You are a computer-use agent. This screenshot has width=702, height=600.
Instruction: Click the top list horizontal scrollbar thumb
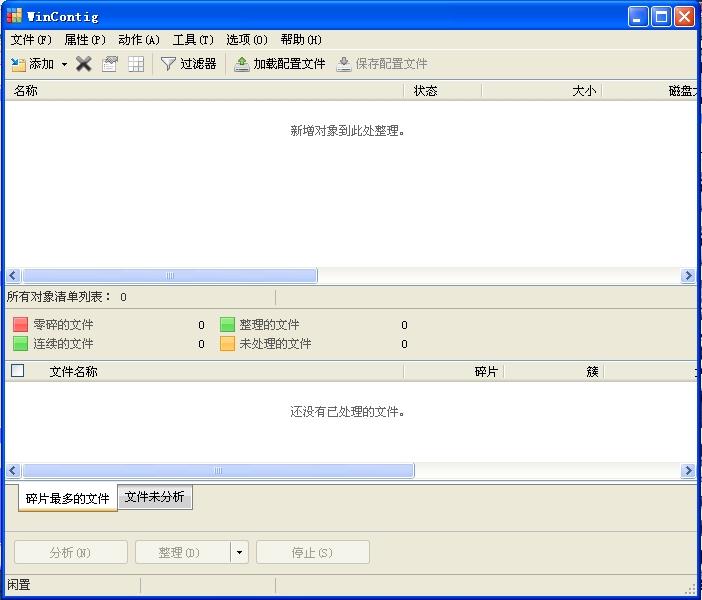coord(170,275)
